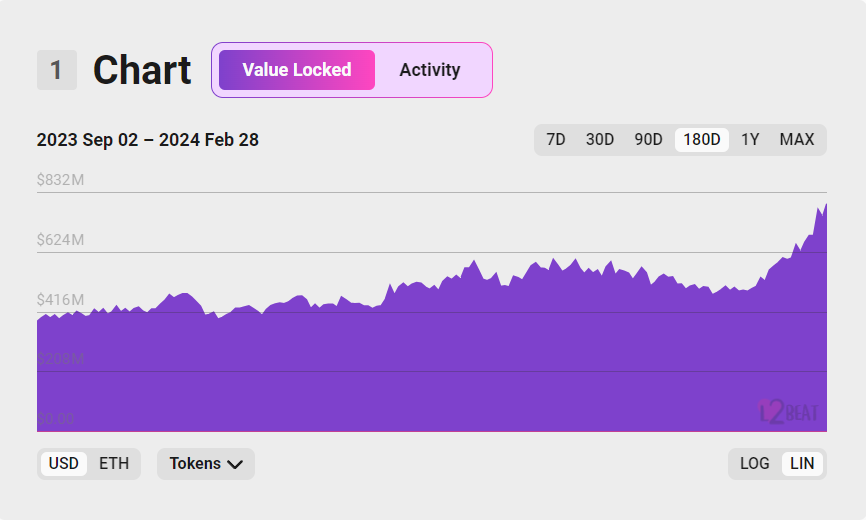866x520 pixels.
Task: Enable LIN scale for the chart
Action: (802, 464)
